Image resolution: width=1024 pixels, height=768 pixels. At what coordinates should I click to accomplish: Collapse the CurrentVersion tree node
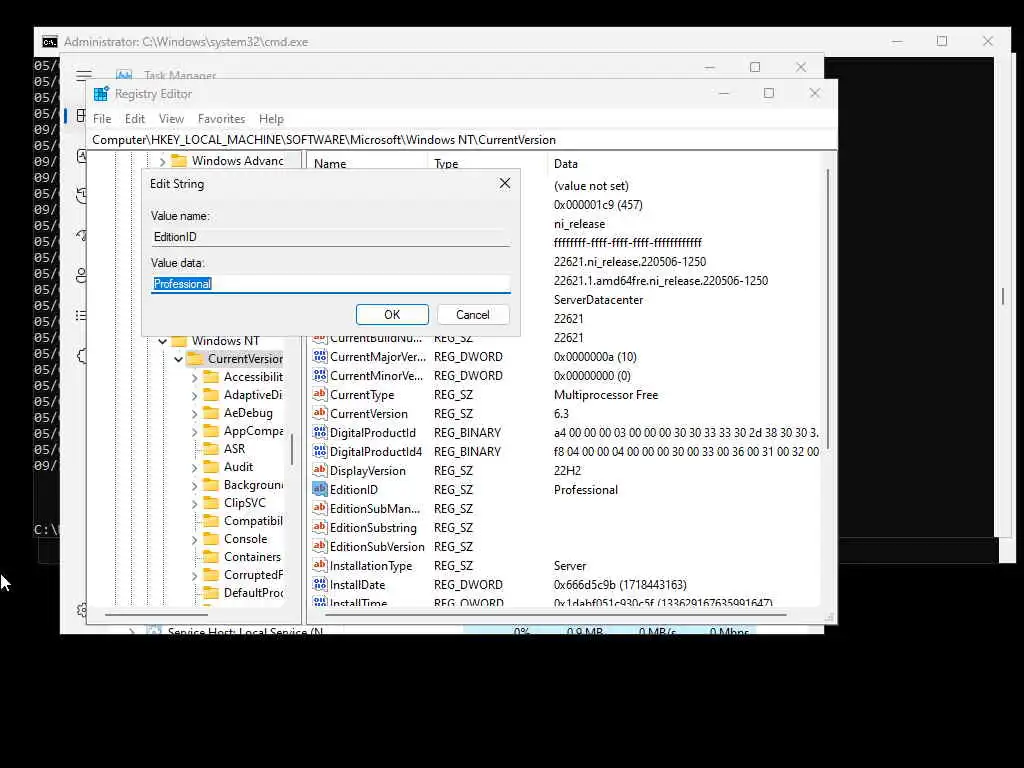point(178,359)
